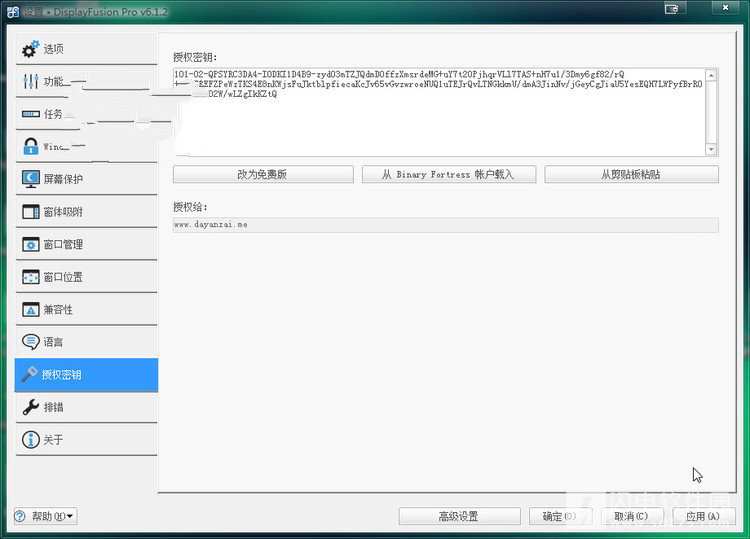Click the padlock icon for Windows logon
The width and height of the screenshot is (750, 539).
coord(31,146)
